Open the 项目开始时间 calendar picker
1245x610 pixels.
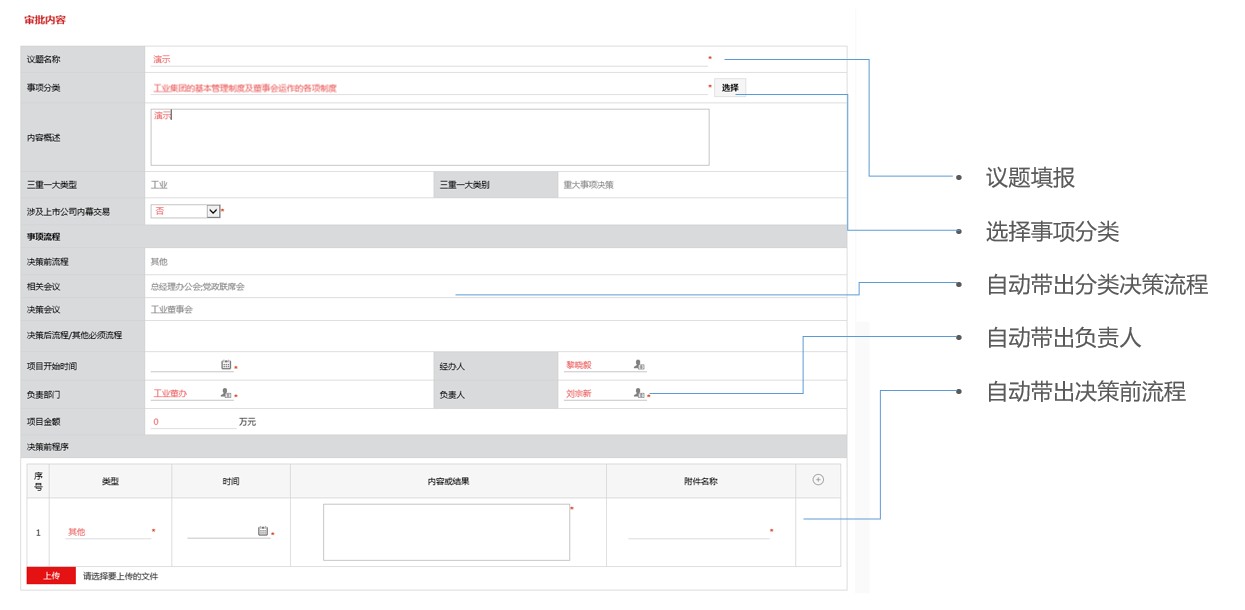pos(226,365)
